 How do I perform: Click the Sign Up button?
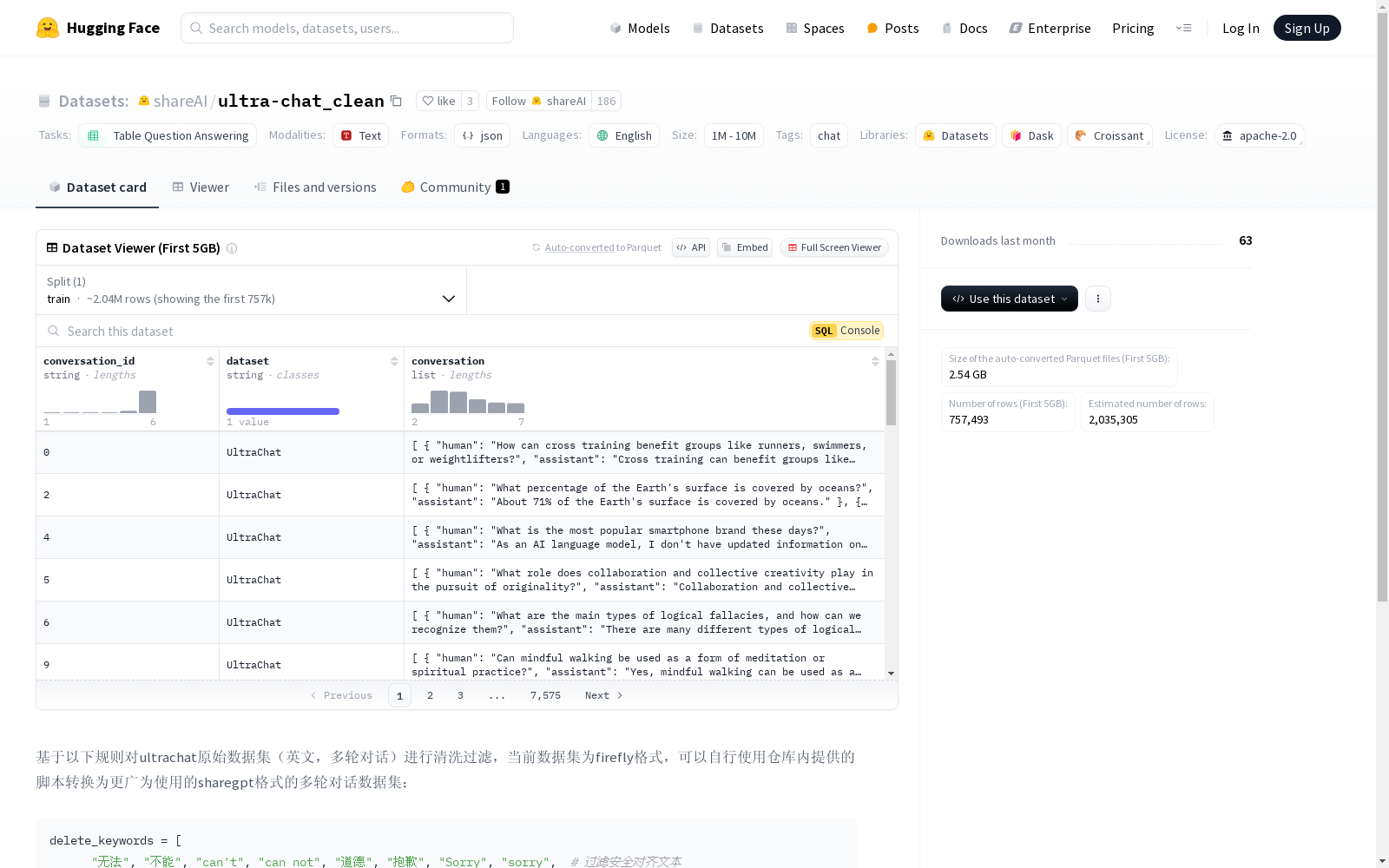pos(1307,28)
